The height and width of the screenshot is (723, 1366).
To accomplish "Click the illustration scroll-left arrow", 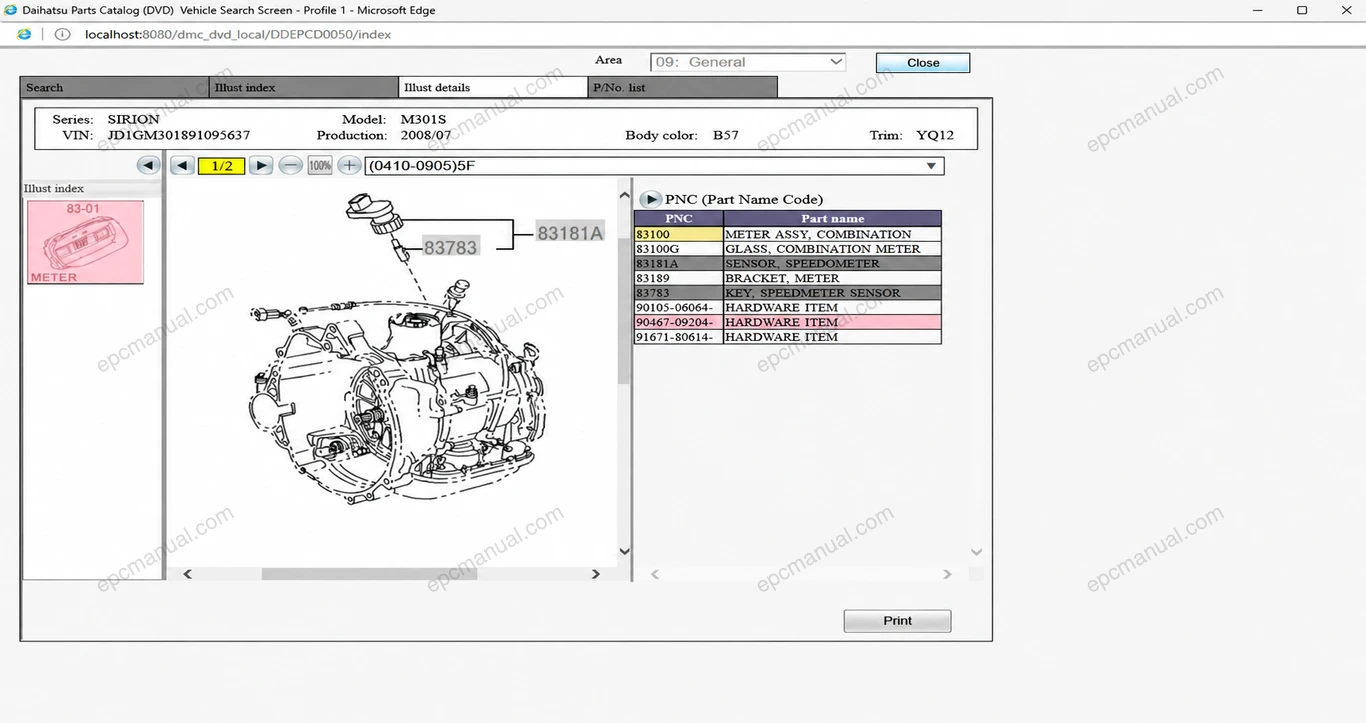I will click(x=187, y=574).
